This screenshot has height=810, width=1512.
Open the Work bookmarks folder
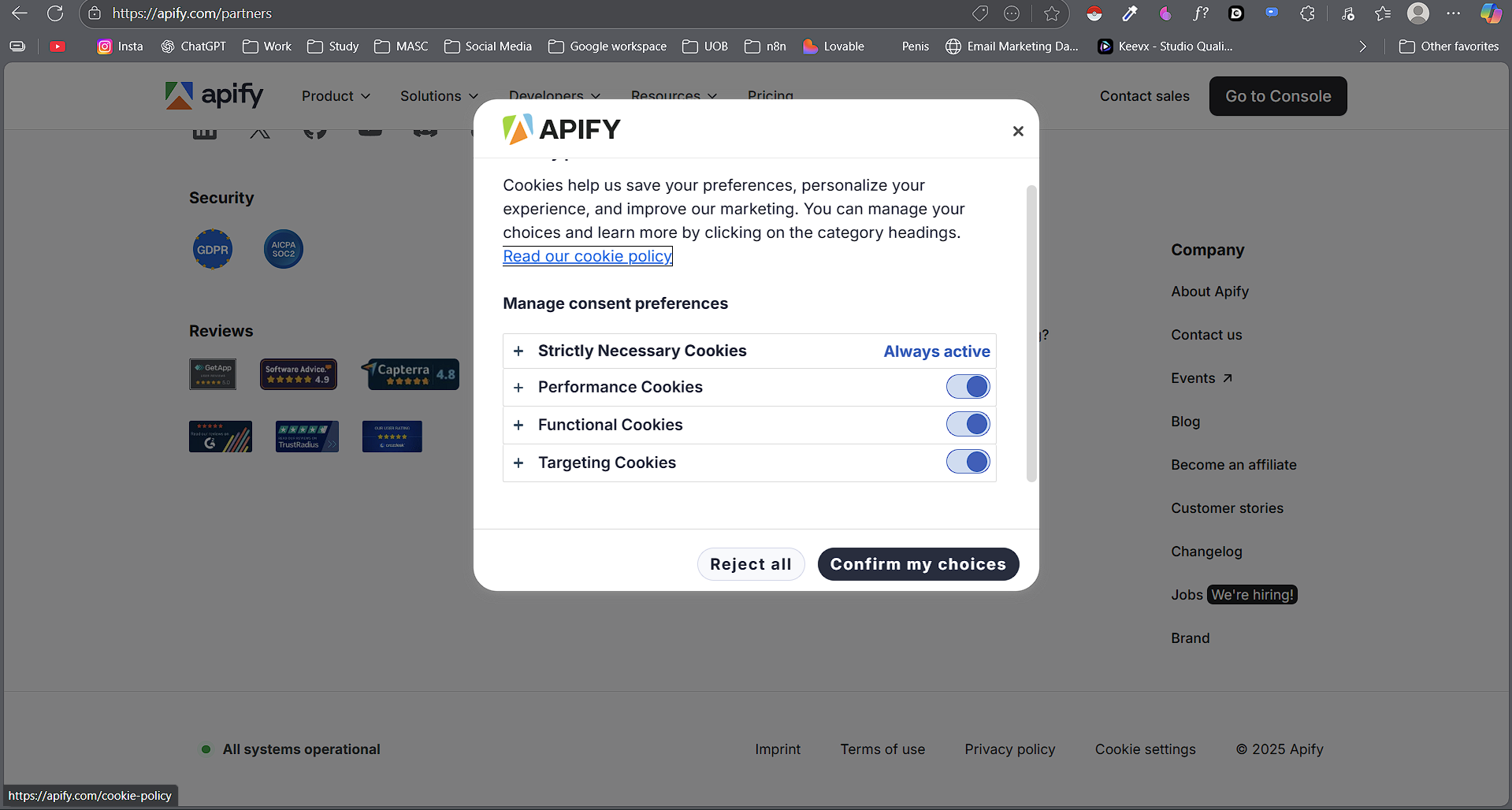[x=267, y=46]
